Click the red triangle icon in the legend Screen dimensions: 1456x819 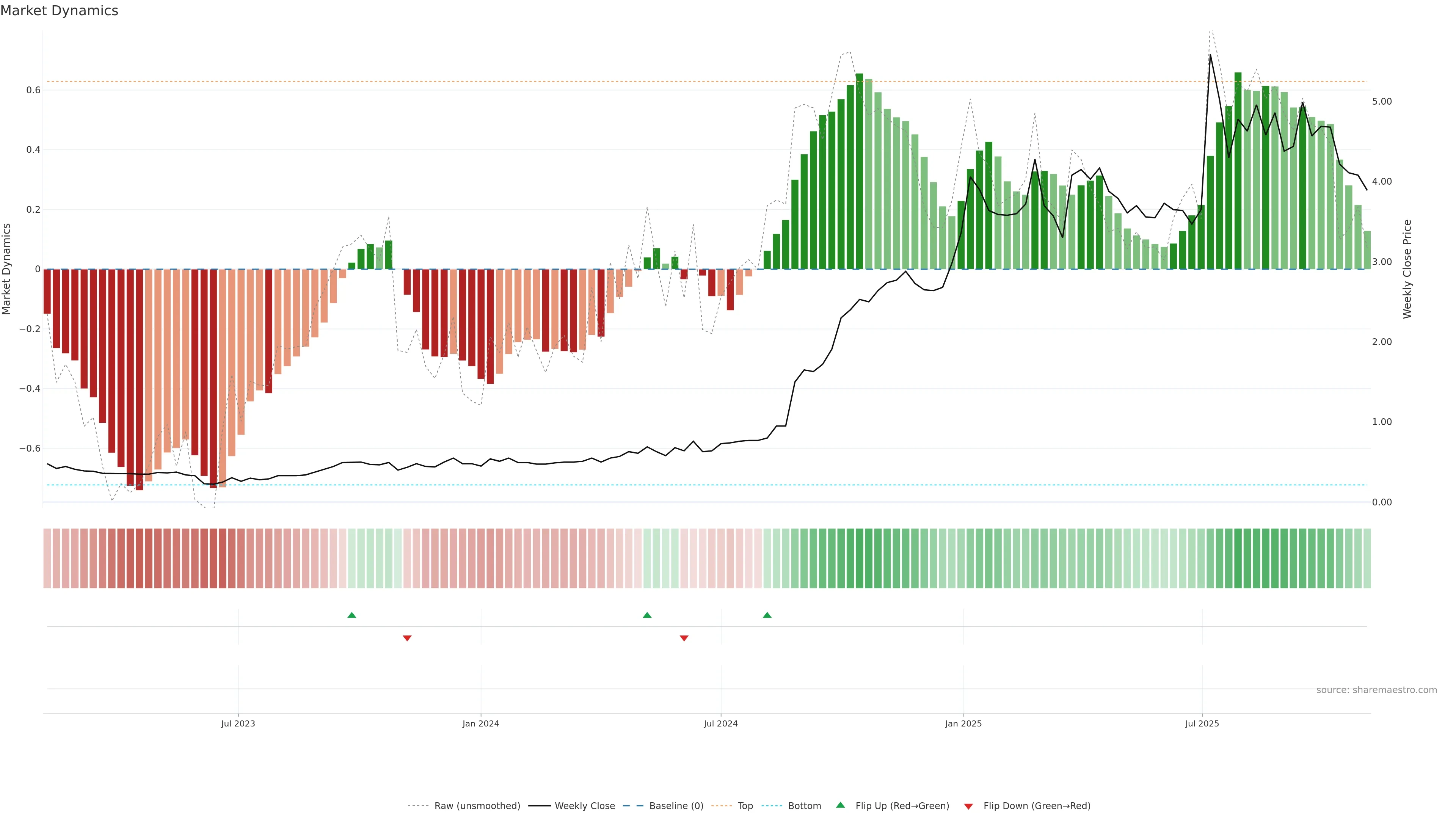[x=968, y=806]
